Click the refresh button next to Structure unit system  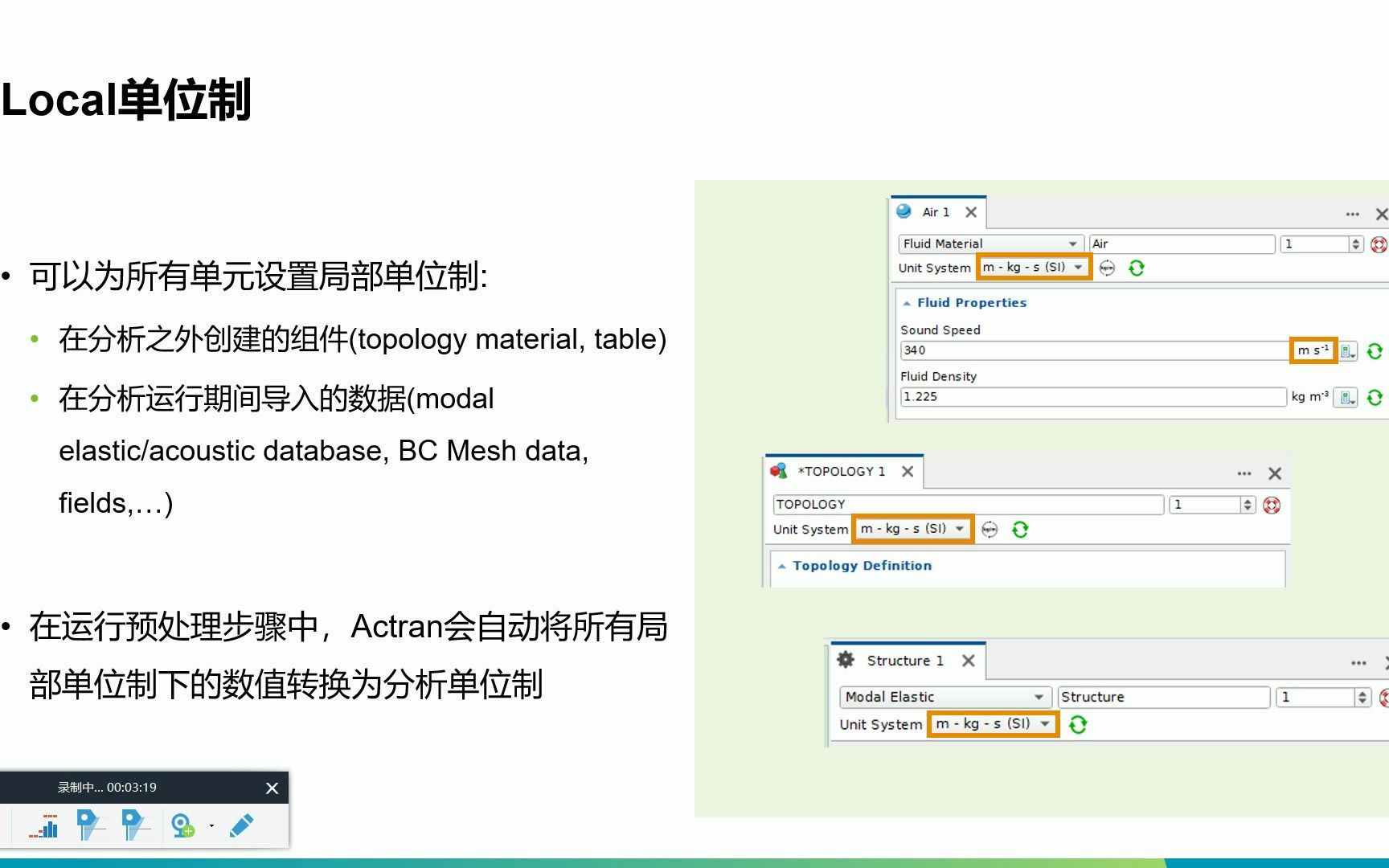[x=1079, y=723]
